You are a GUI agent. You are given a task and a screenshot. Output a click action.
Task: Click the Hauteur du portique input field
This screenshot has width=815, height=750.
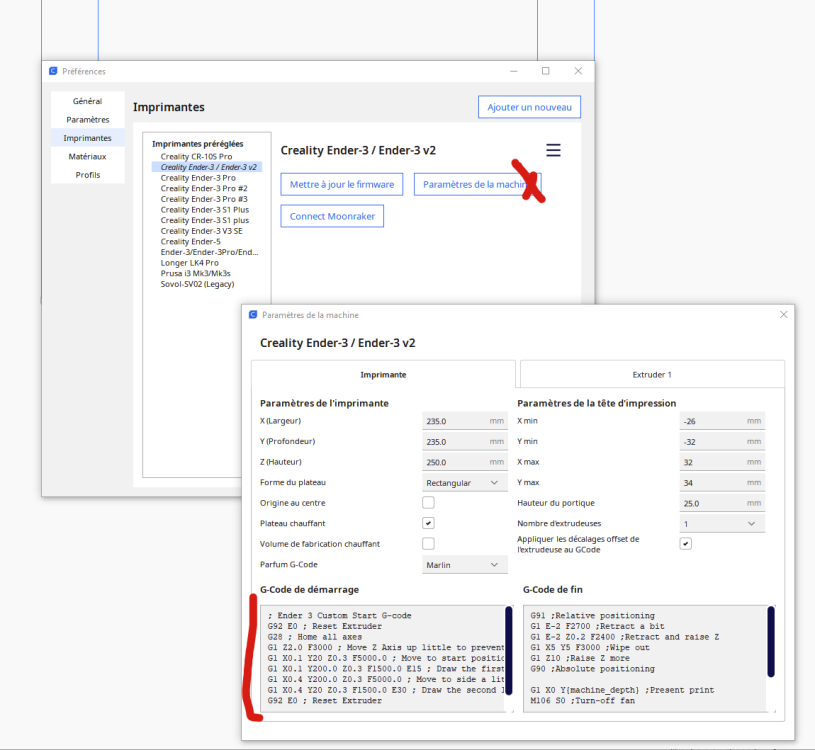coord(722,503)
